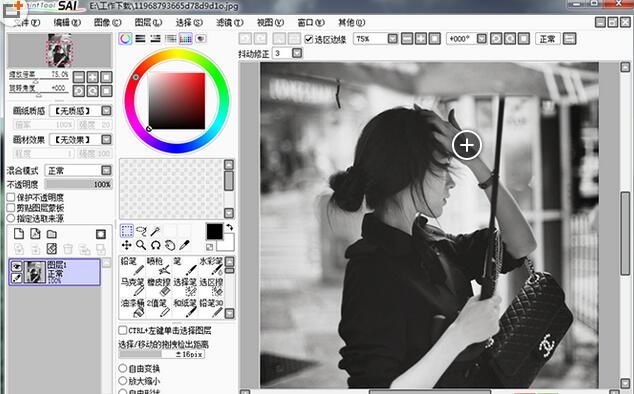Zoom in with toolbar plus button
Screen dimensions: 634x394
click(421, 39)
